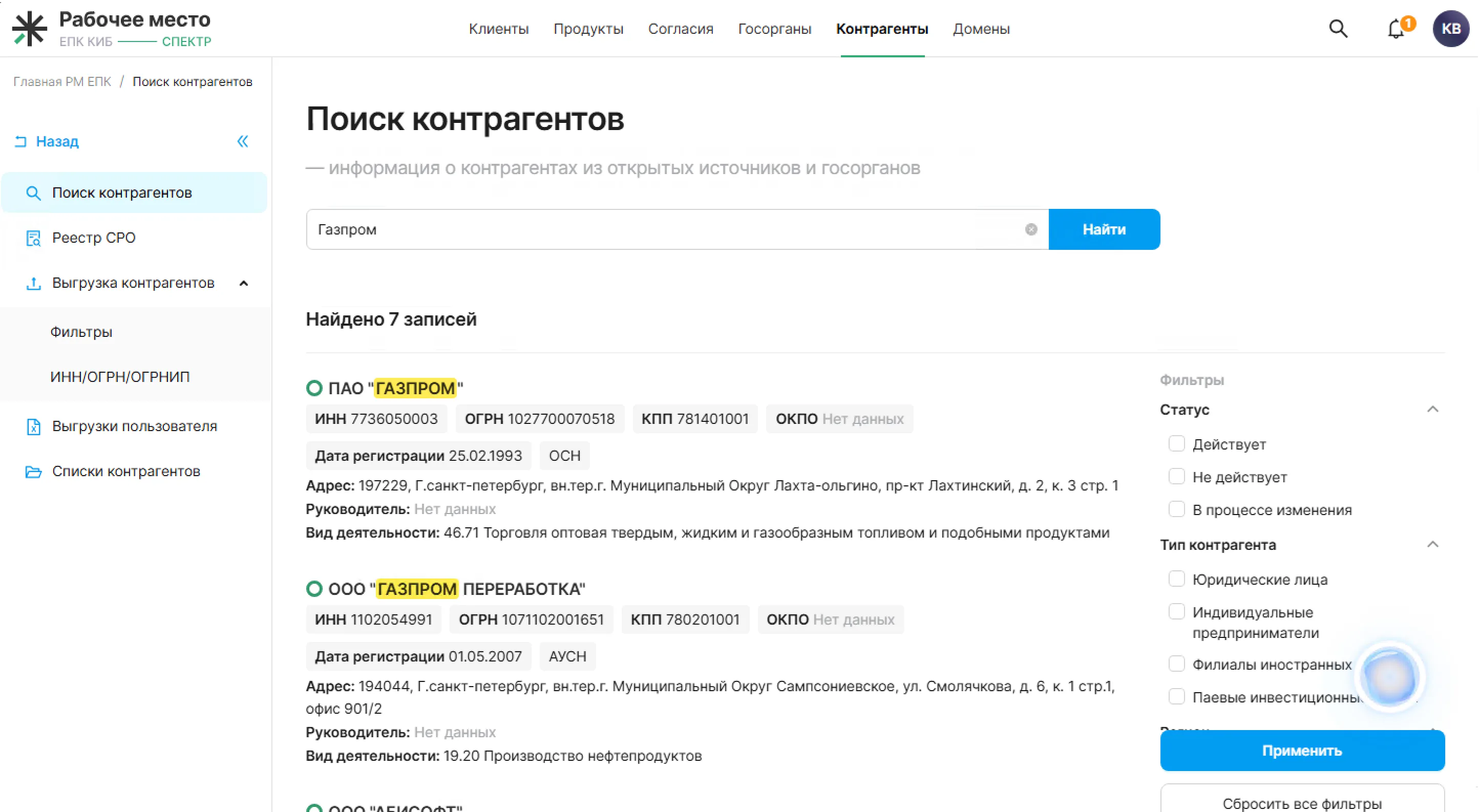Click the Назад arrow icon
1480x812 pixels.
20,141
